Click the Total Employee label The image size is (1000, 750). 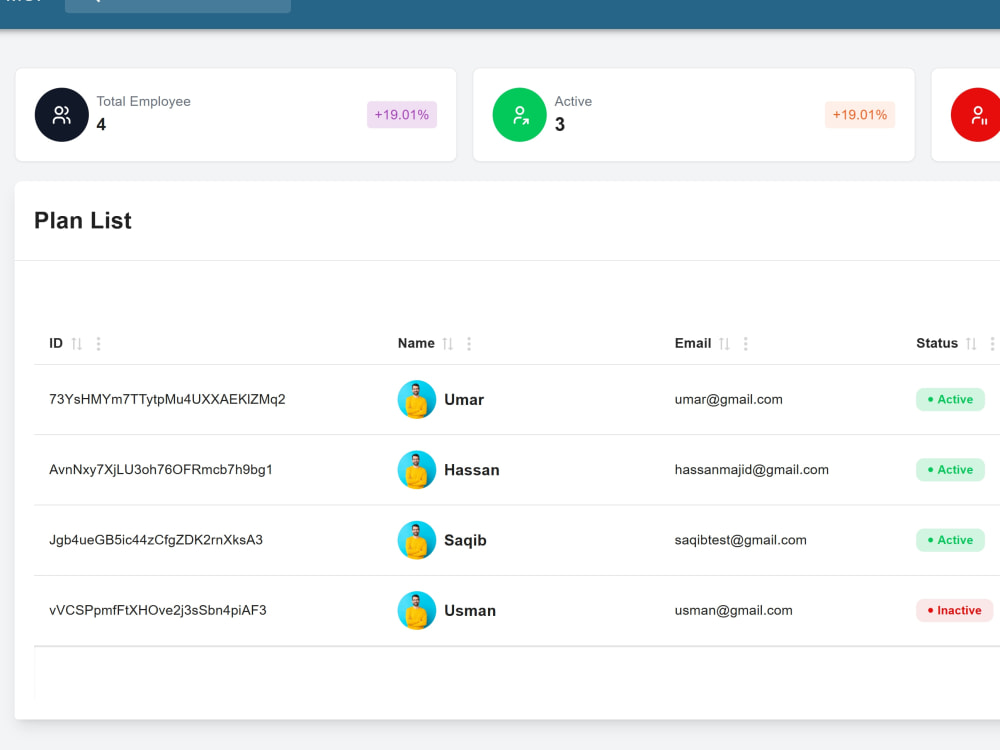pyautogui.click(x=143, y=101)
